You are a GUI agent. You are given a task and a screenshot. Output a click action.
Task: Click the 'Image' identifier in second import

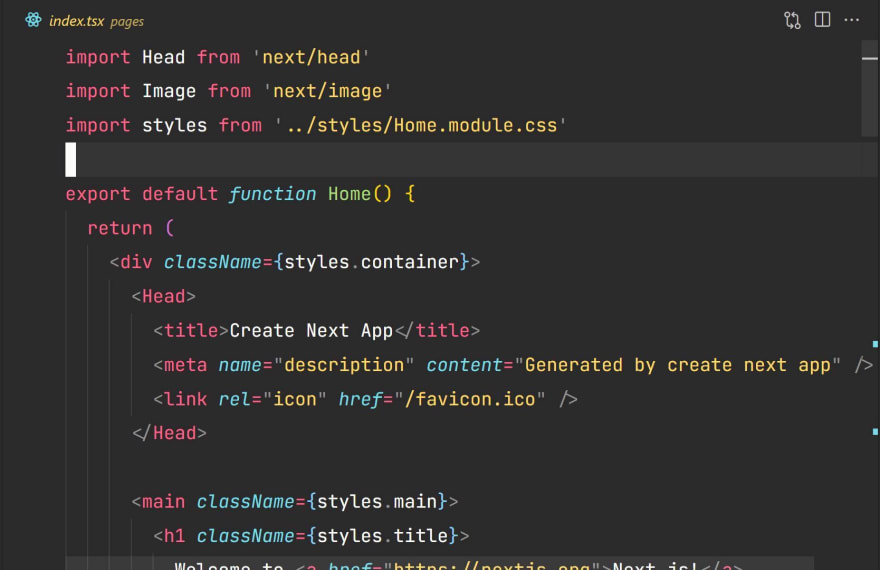[169, 91]
